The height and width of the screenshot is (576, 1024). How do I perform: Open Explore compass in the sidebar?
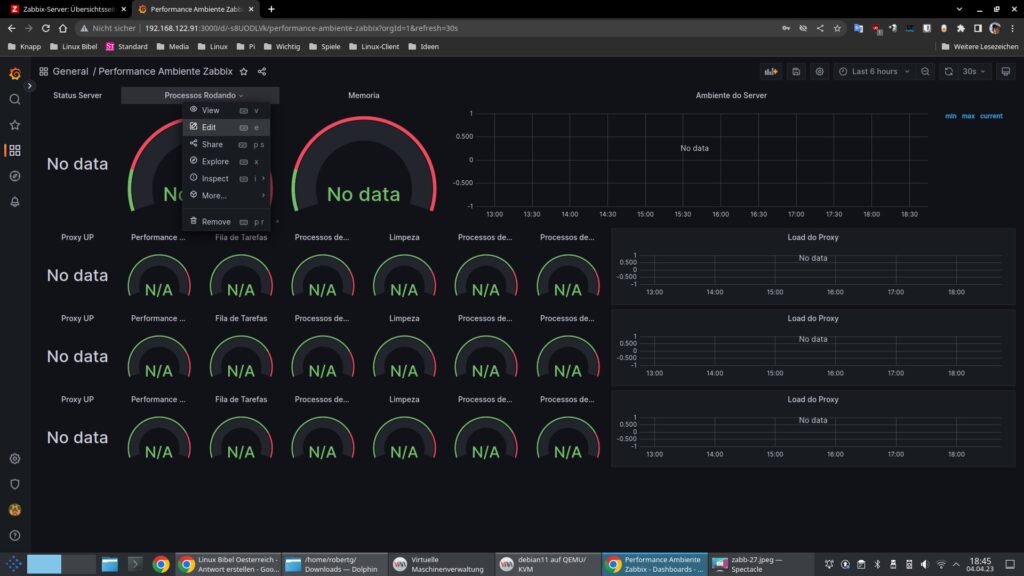pyautogui.click(x=14, y=176)
